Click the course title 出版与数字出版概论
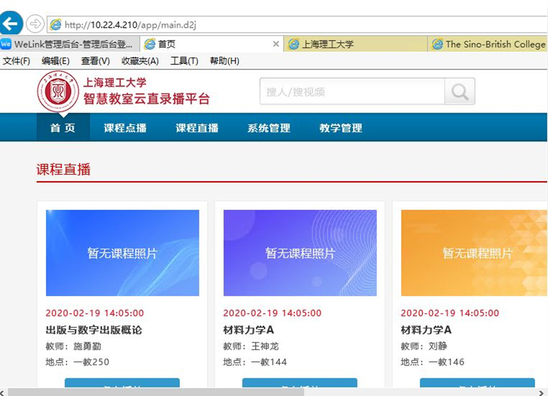 tap(94, 330)
